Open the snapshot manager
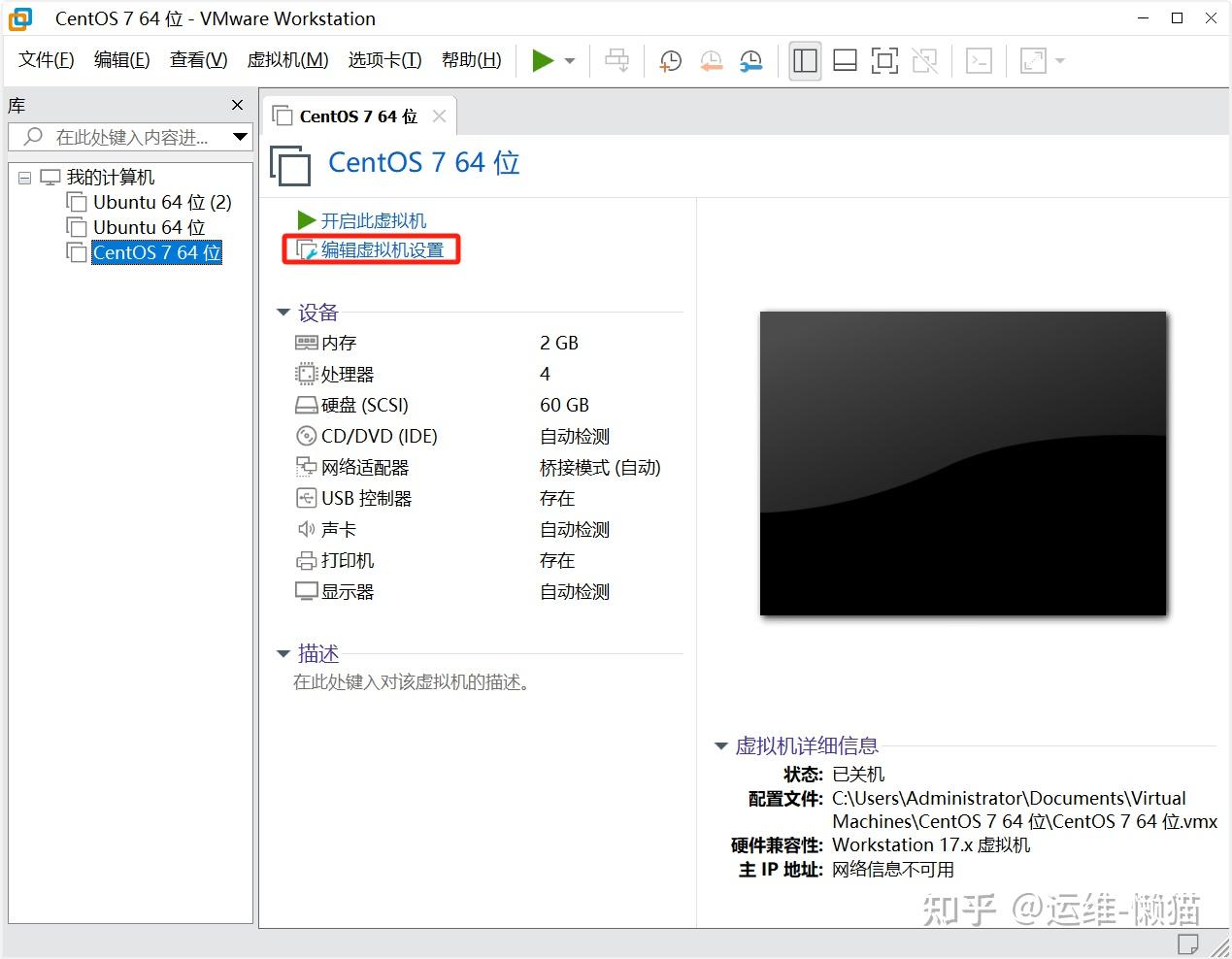 (750, 60)
